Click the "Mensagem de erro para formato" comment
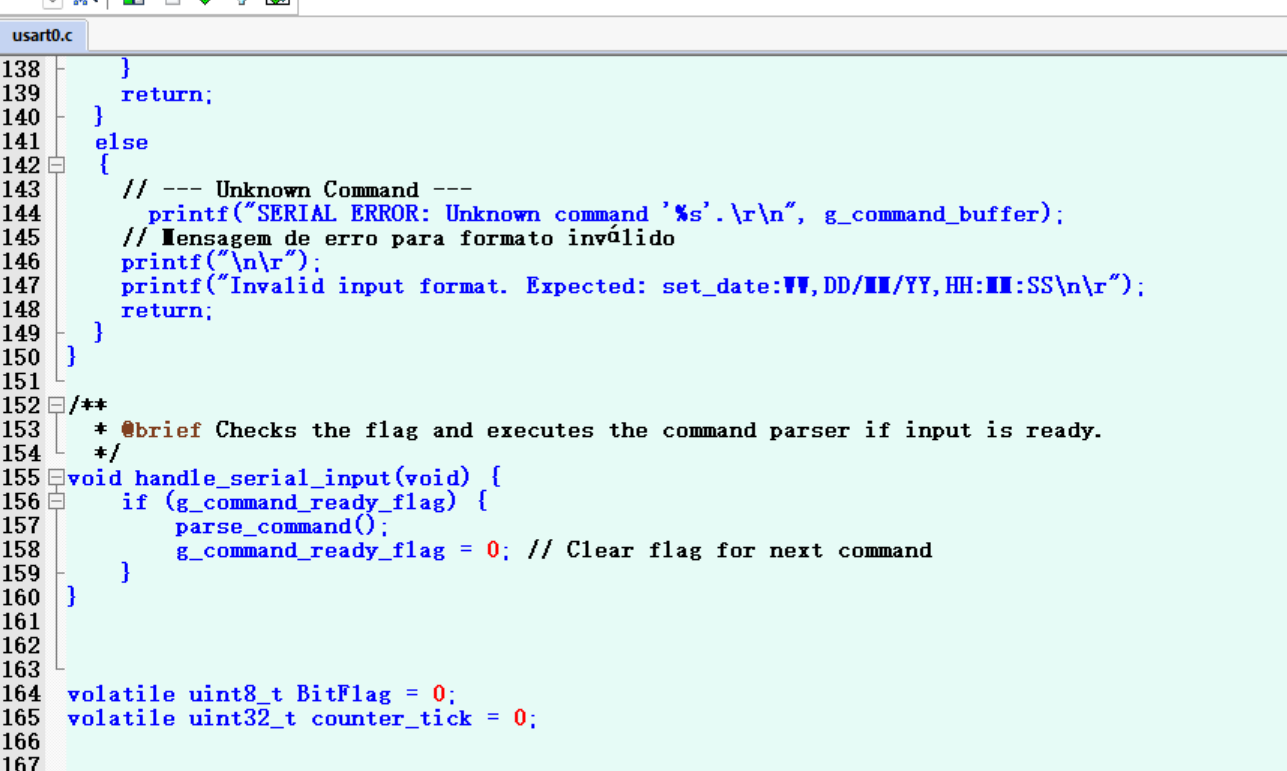This screenshot has height=771, width=1287. [398, 238]
